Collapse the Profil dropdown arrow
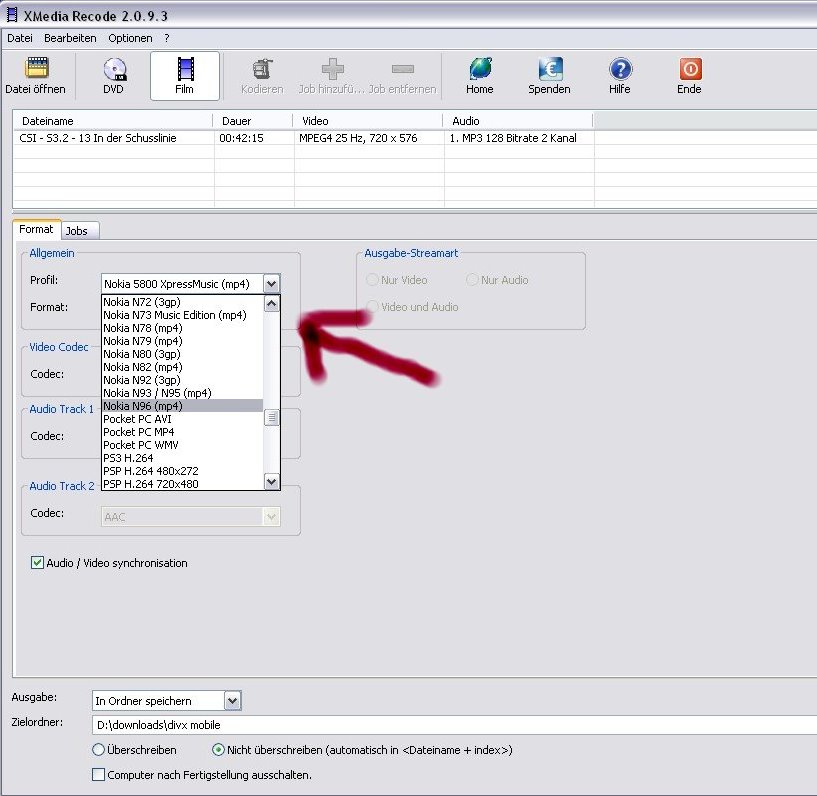The width and height of the screenshot is (817, 796). coord(271,284)
